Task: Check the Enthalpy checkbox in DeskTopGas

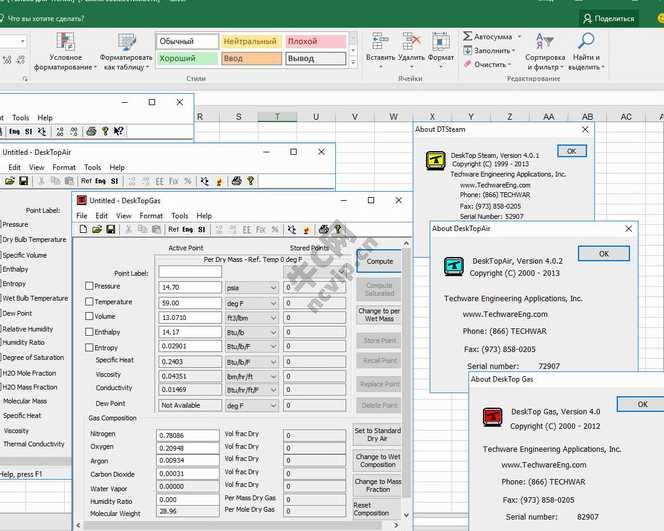Action: tap(89, 332)
